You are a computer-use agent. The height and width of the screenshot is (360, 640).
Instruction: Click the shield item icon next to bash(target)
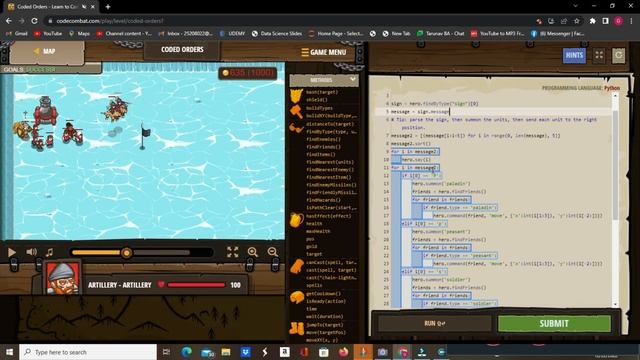click(297, 96)
